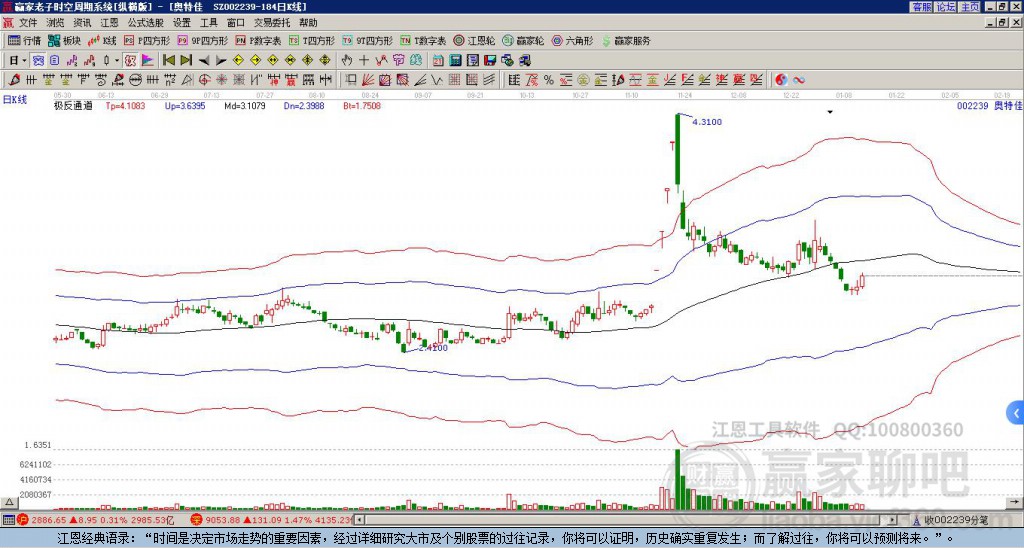Click the 日K线 label
The image size is (1024, 548).
click(14, 99)
